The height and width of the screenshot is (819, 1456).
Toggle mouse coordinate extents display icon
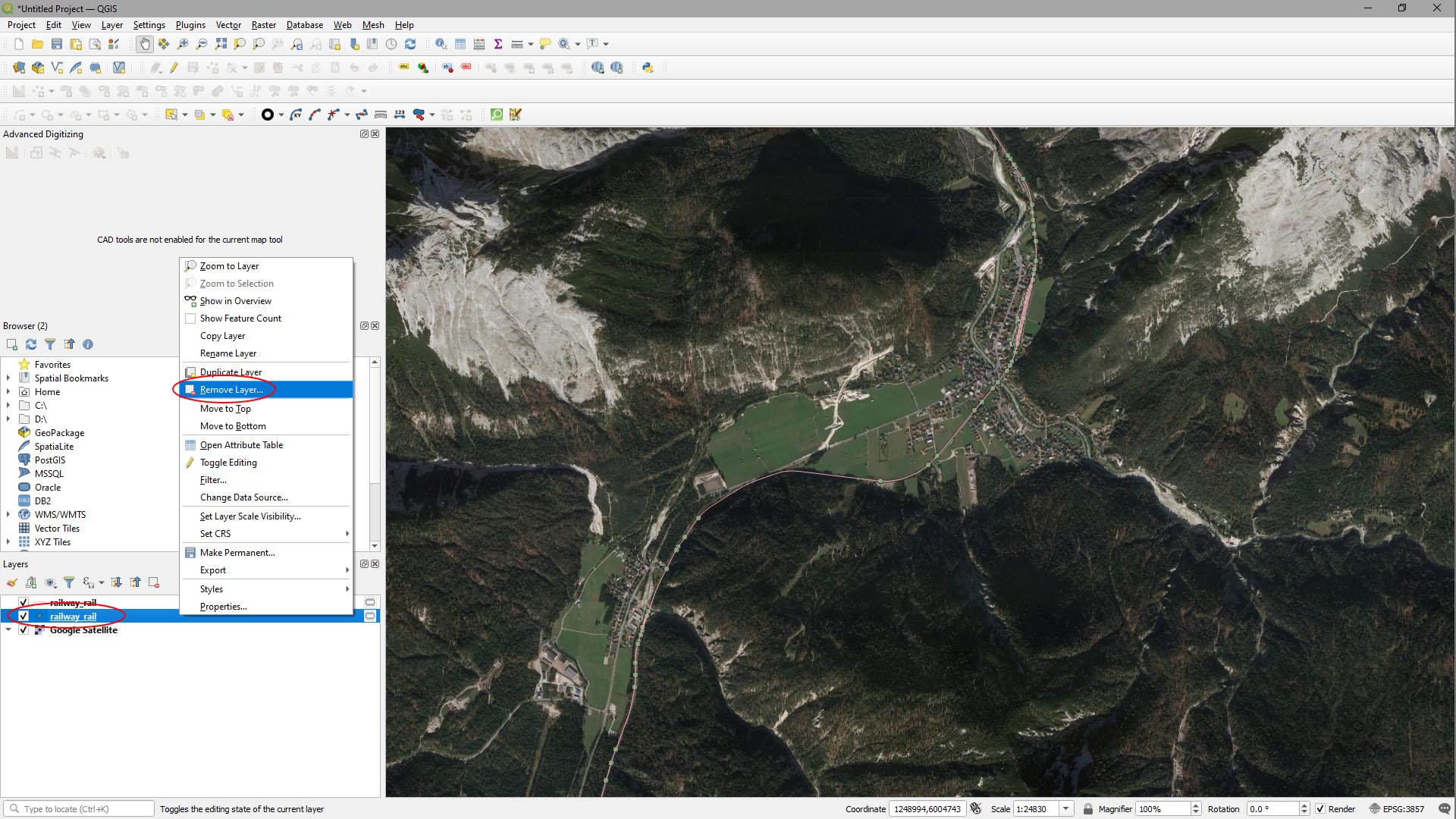976,809
